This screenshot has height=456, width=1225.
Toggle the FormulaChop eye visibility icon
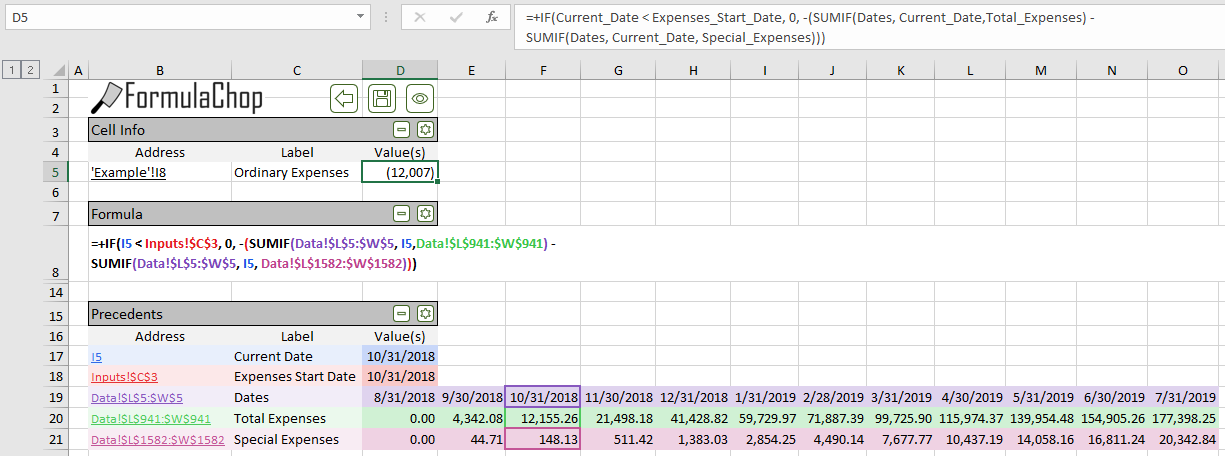tap(420, 98)
